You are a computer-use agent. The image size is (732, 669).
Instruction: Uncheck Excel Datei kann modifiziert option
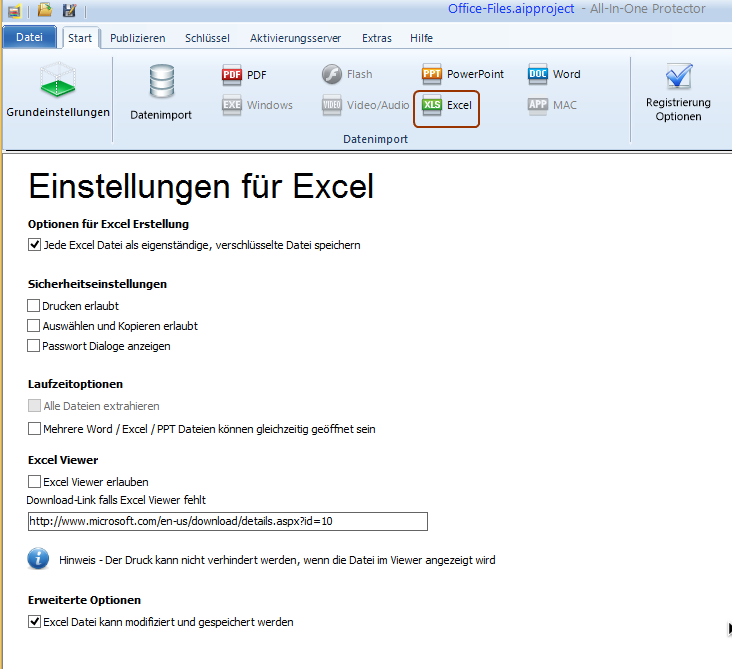point(35,622)
